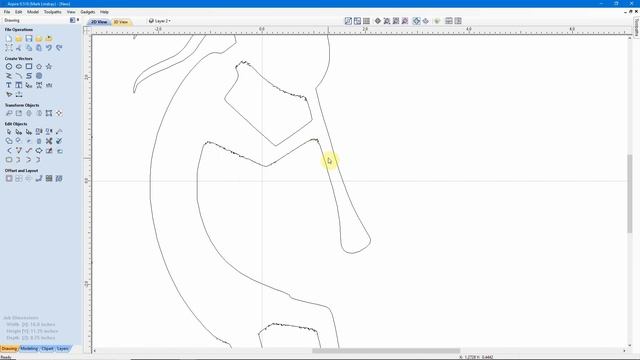The height and width of the screenshot is (360, 640).
Task: Select the text-within-box tool
Action: 19,85
